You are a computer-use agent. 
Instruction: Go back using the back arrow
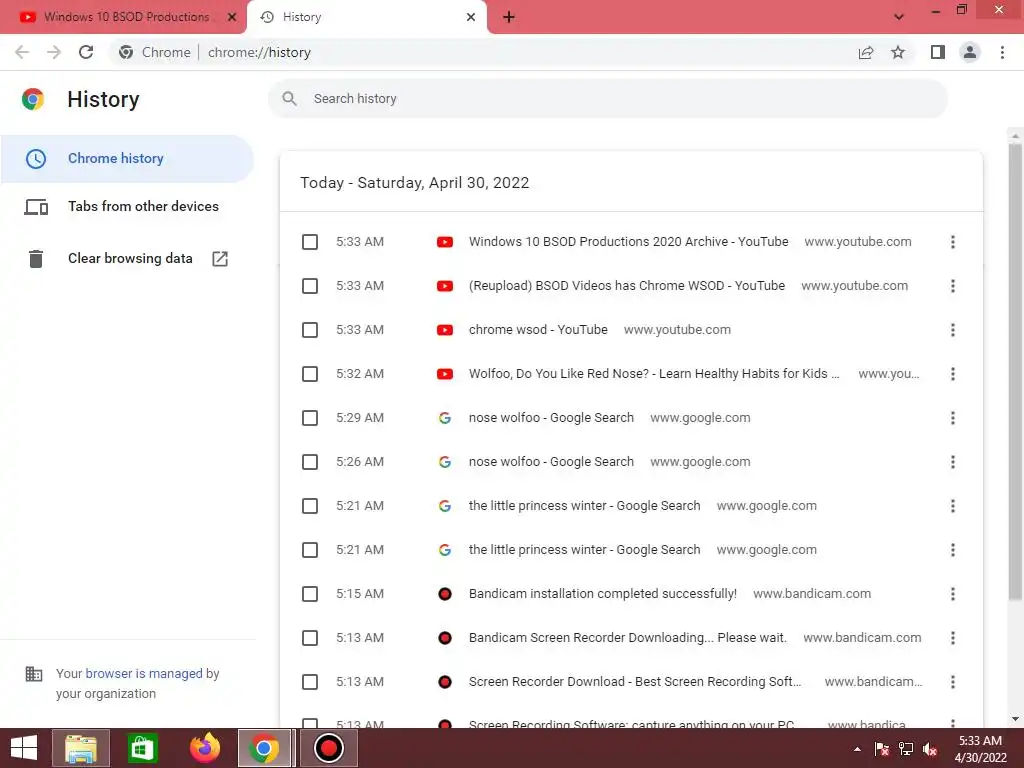(x=22, y=52)
